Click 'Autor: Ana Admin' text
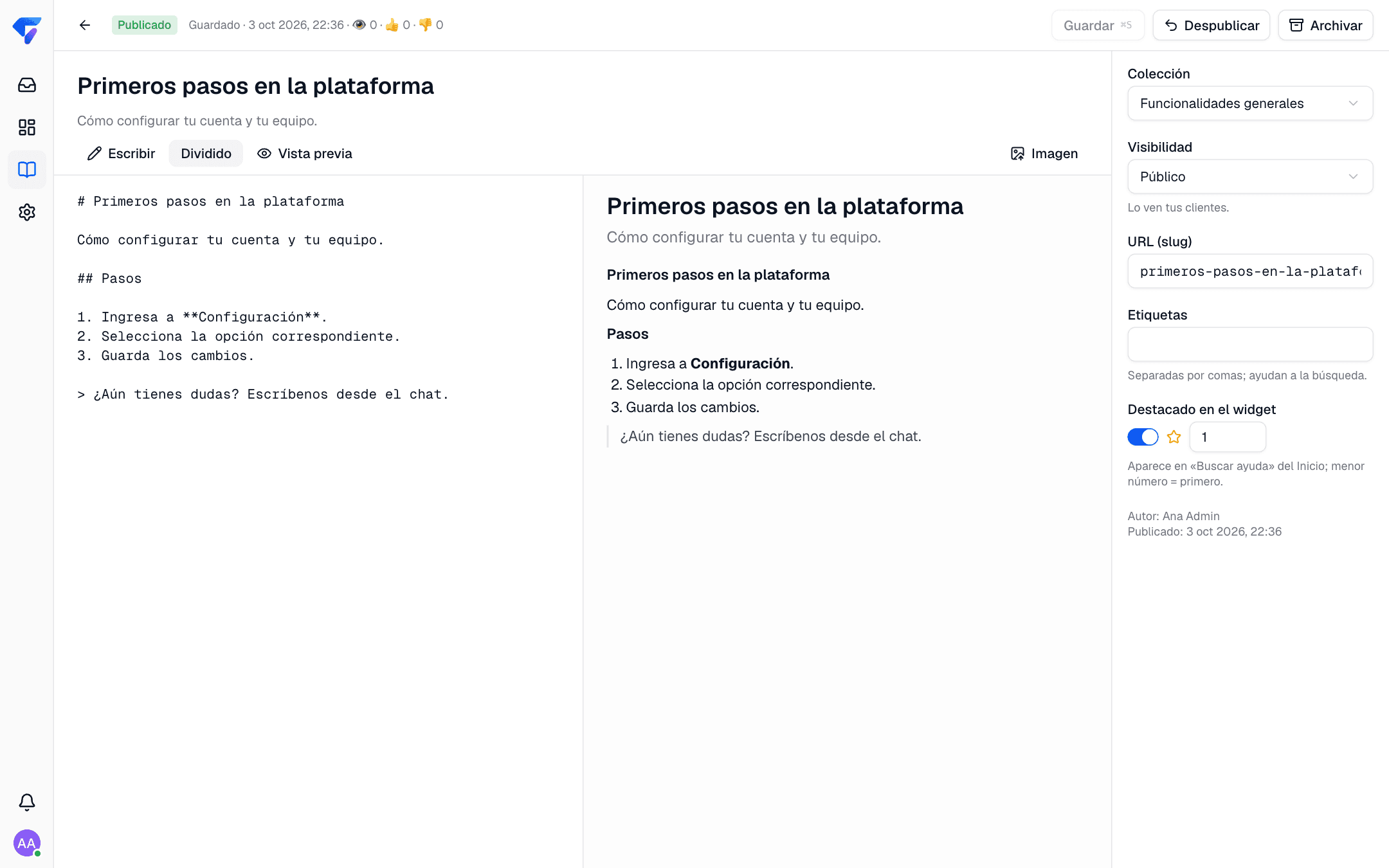The width and height of the screenshot is (1389, 868). click(1174, 516)
